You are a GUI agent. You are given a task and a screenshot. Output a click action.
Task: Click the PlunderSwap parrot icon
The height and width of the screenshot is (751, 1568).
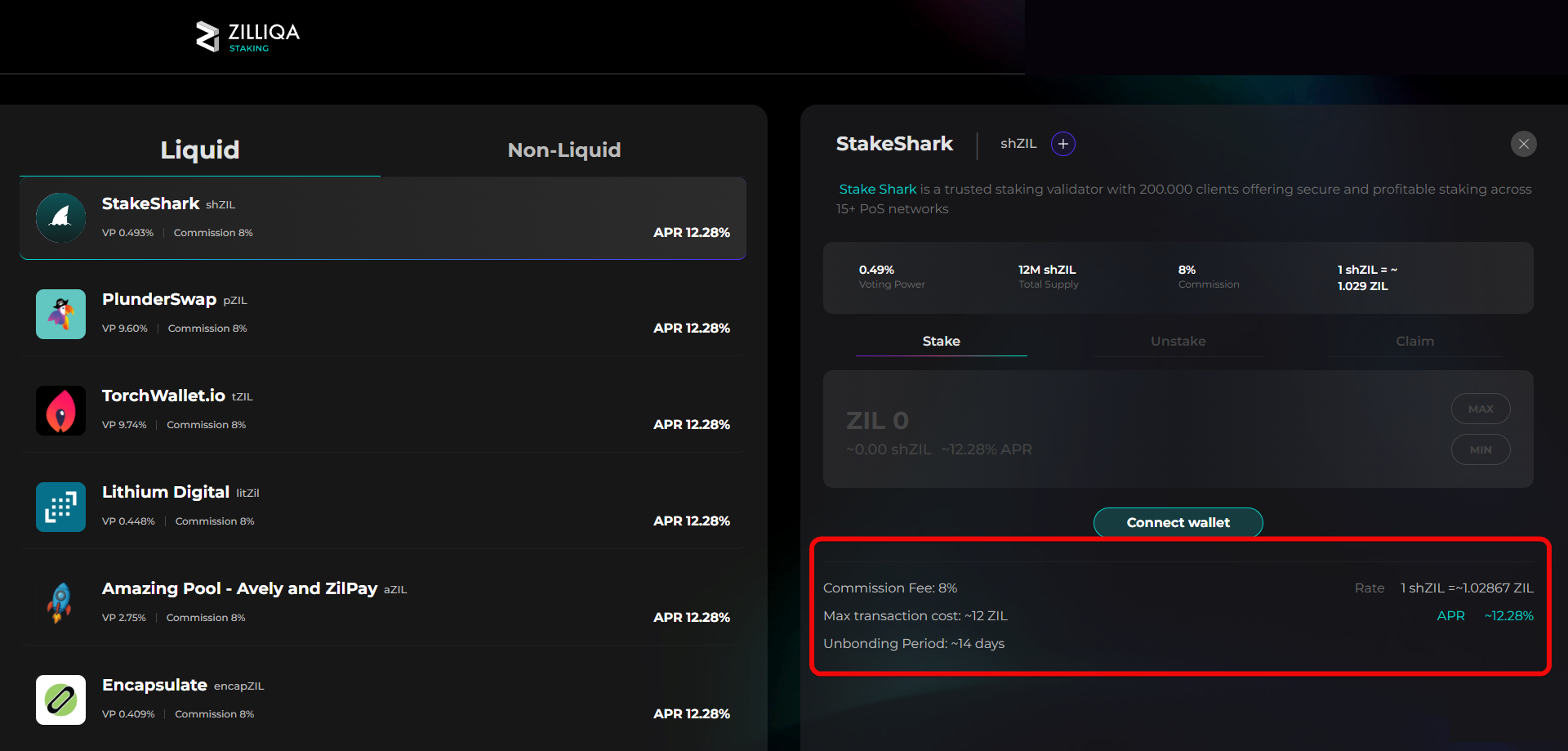pos(60,314)
